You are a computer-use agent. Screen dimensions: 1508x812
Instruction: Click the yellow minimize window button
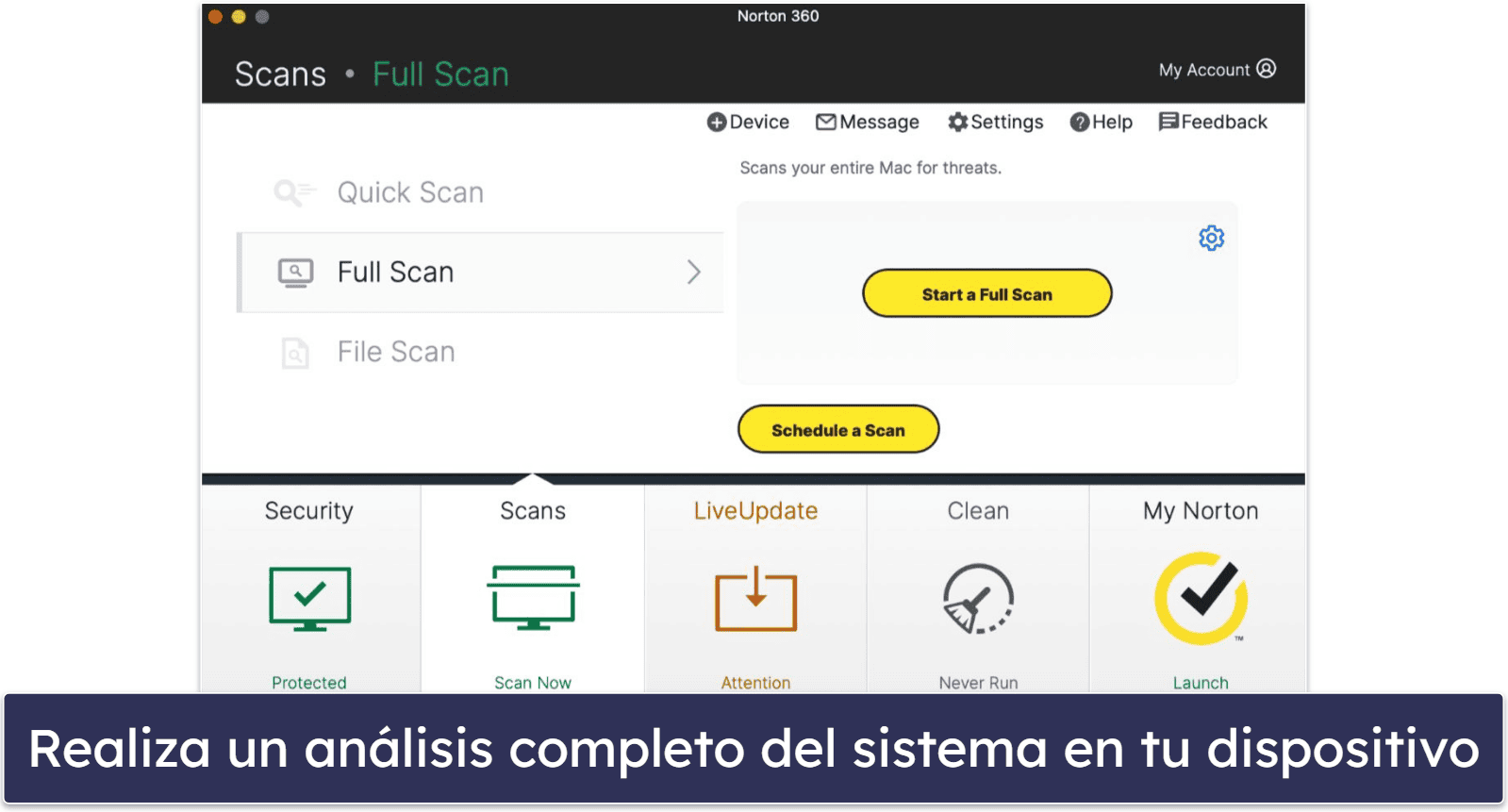pos(239,16)
